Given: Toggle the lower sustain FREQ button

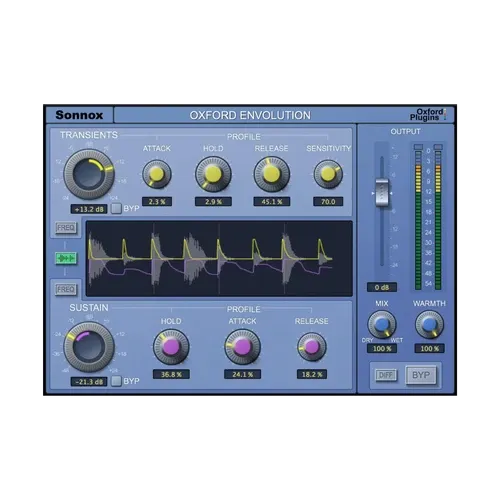Looking at the screenshot, I should tap(66, 289).
